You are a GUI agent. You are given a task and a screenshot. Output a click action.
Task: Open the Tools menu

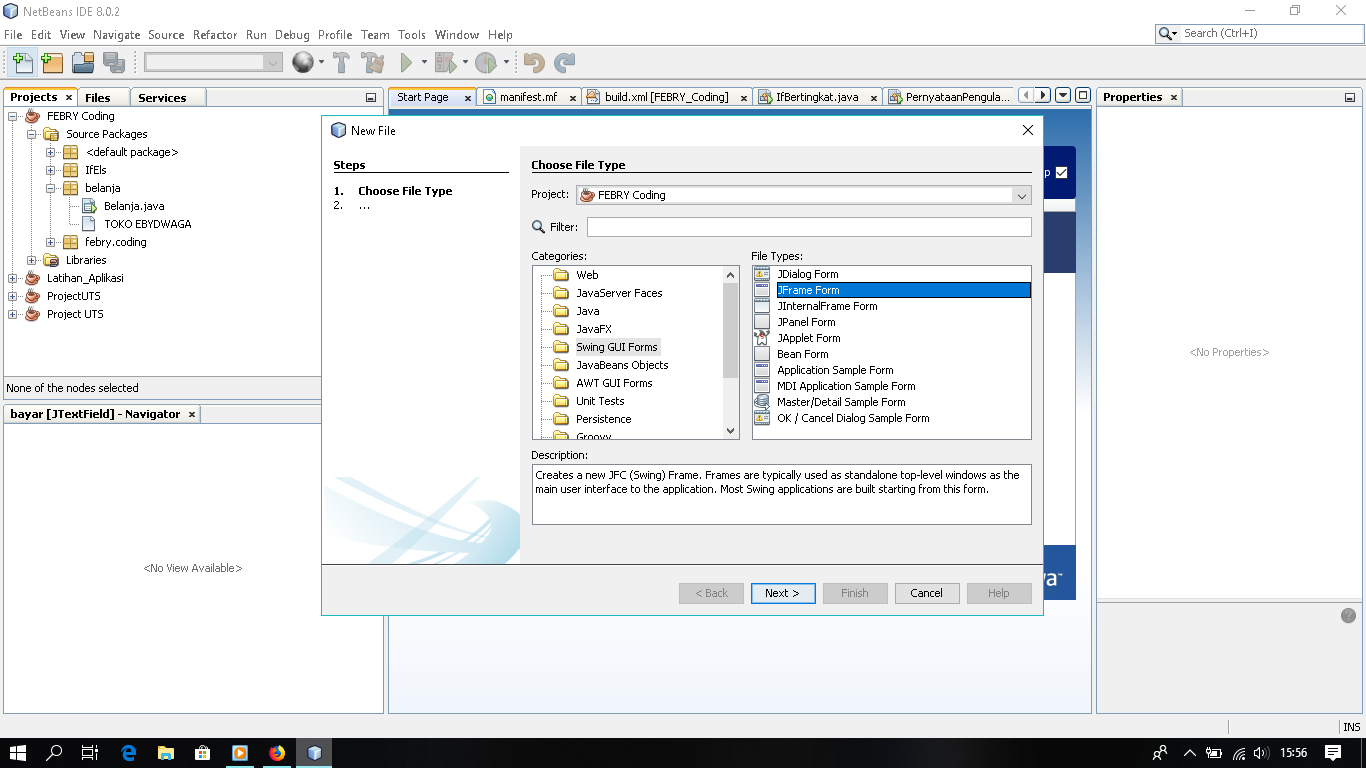[x=411, y=34]
